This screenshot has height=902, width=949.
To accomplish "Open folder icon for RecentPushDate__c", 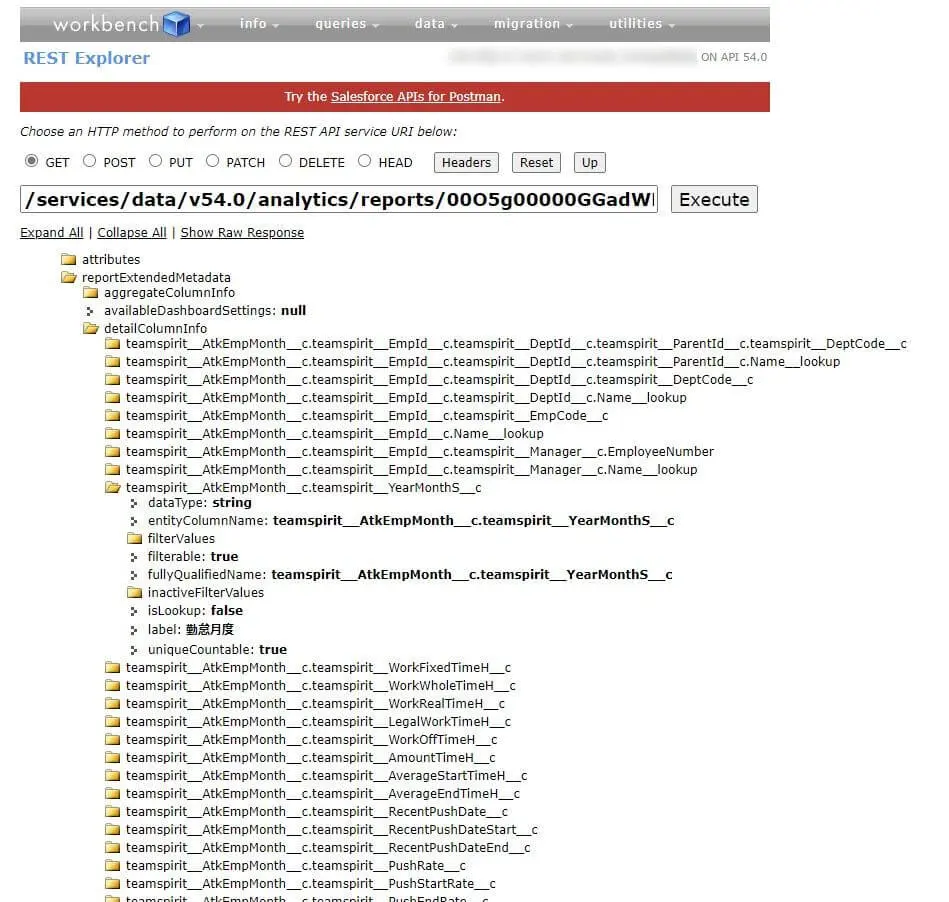I will [113, 812].
